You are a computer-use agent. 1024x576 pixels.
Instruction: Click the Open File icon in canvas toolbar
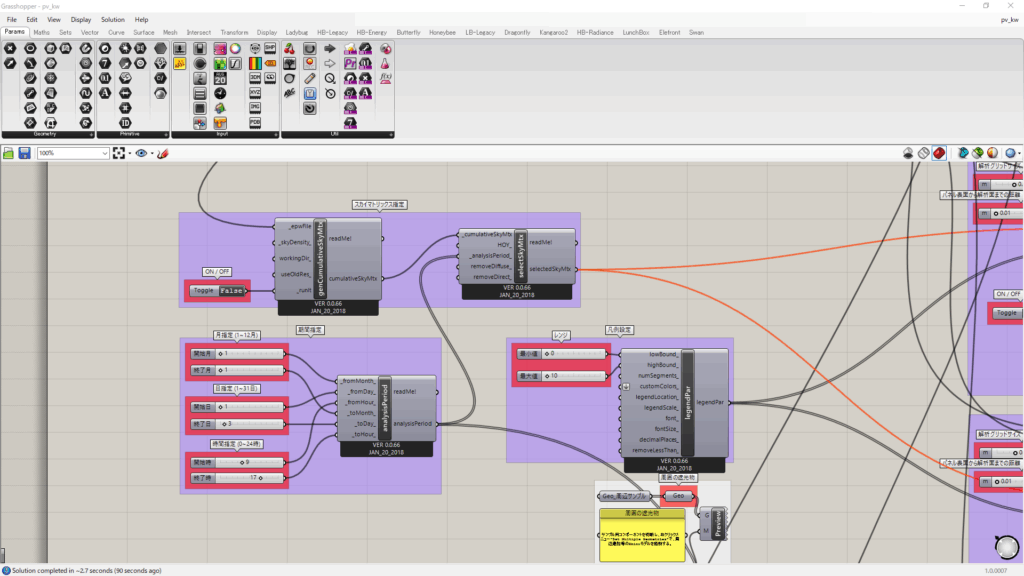pos(9,153)
